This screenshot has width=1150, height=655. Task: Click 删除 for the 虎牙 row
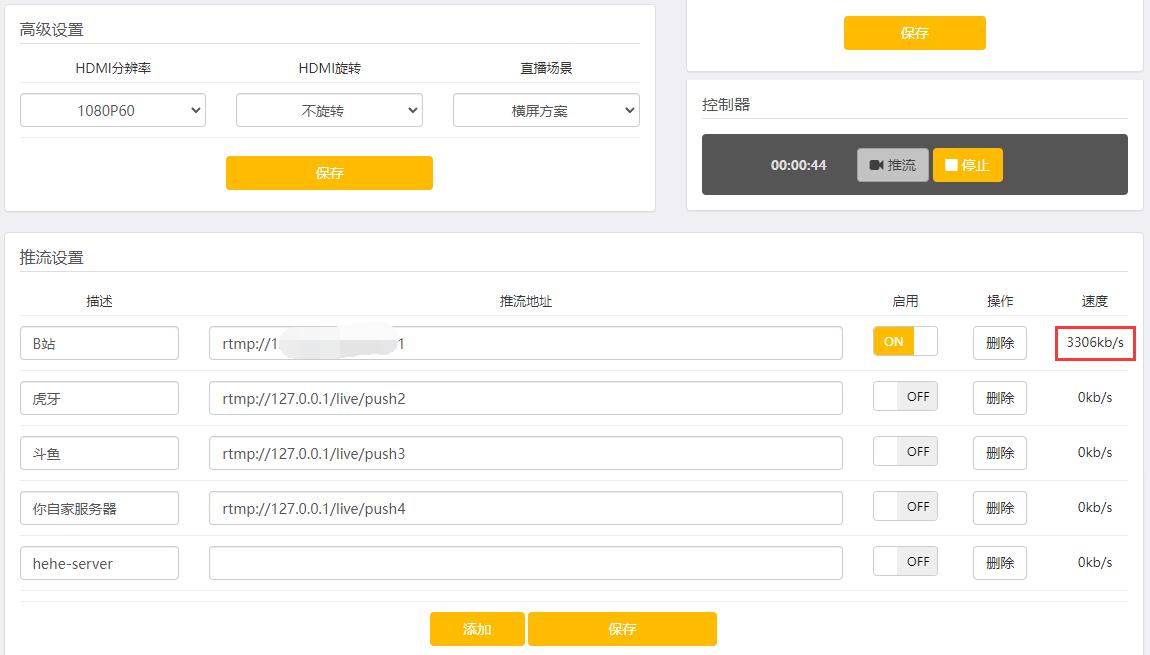pyautogui.click(x=1000, y=398)
